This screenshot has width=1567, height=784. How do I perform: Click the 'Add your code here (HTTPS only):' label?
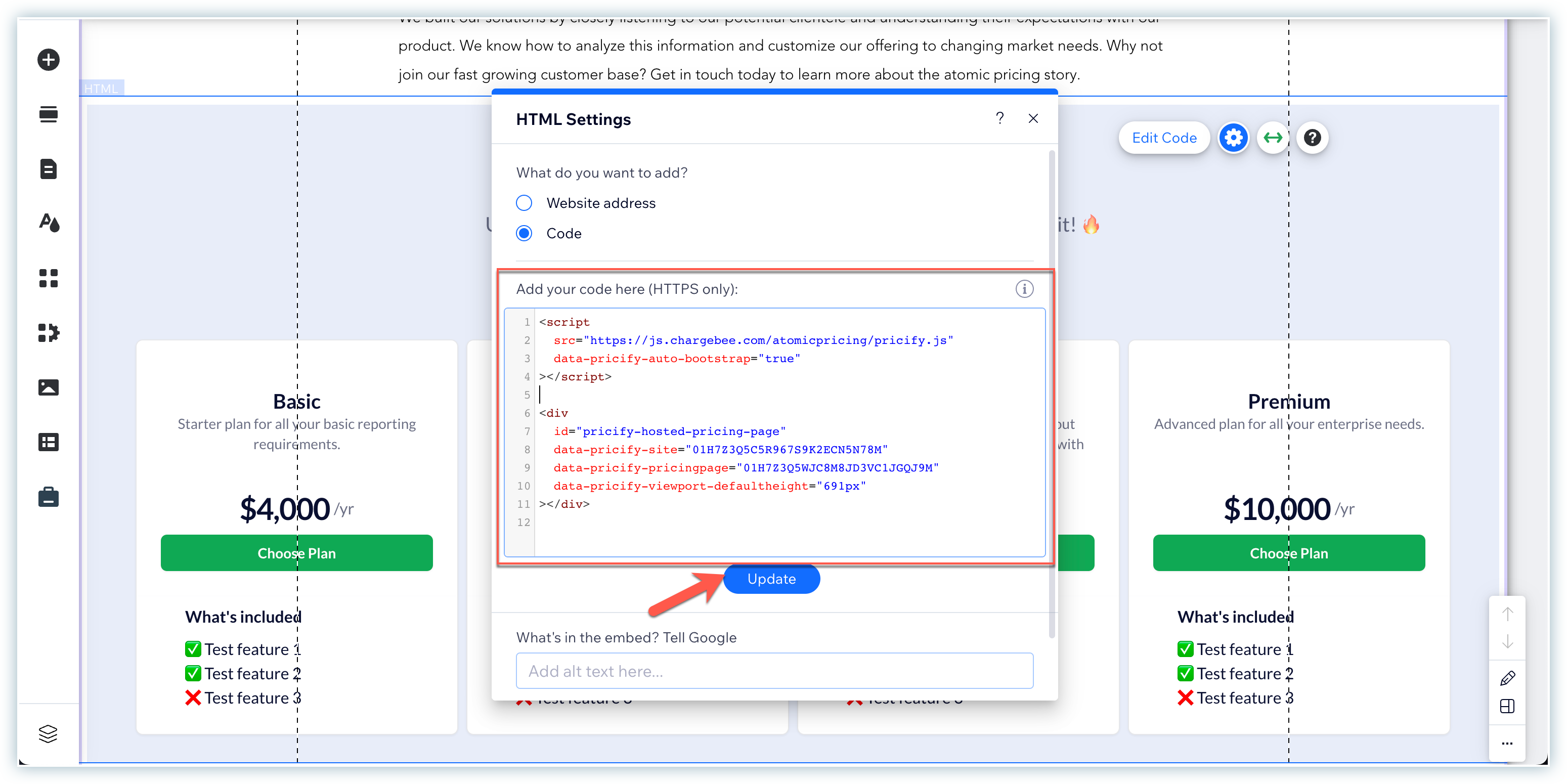point(627,289)
